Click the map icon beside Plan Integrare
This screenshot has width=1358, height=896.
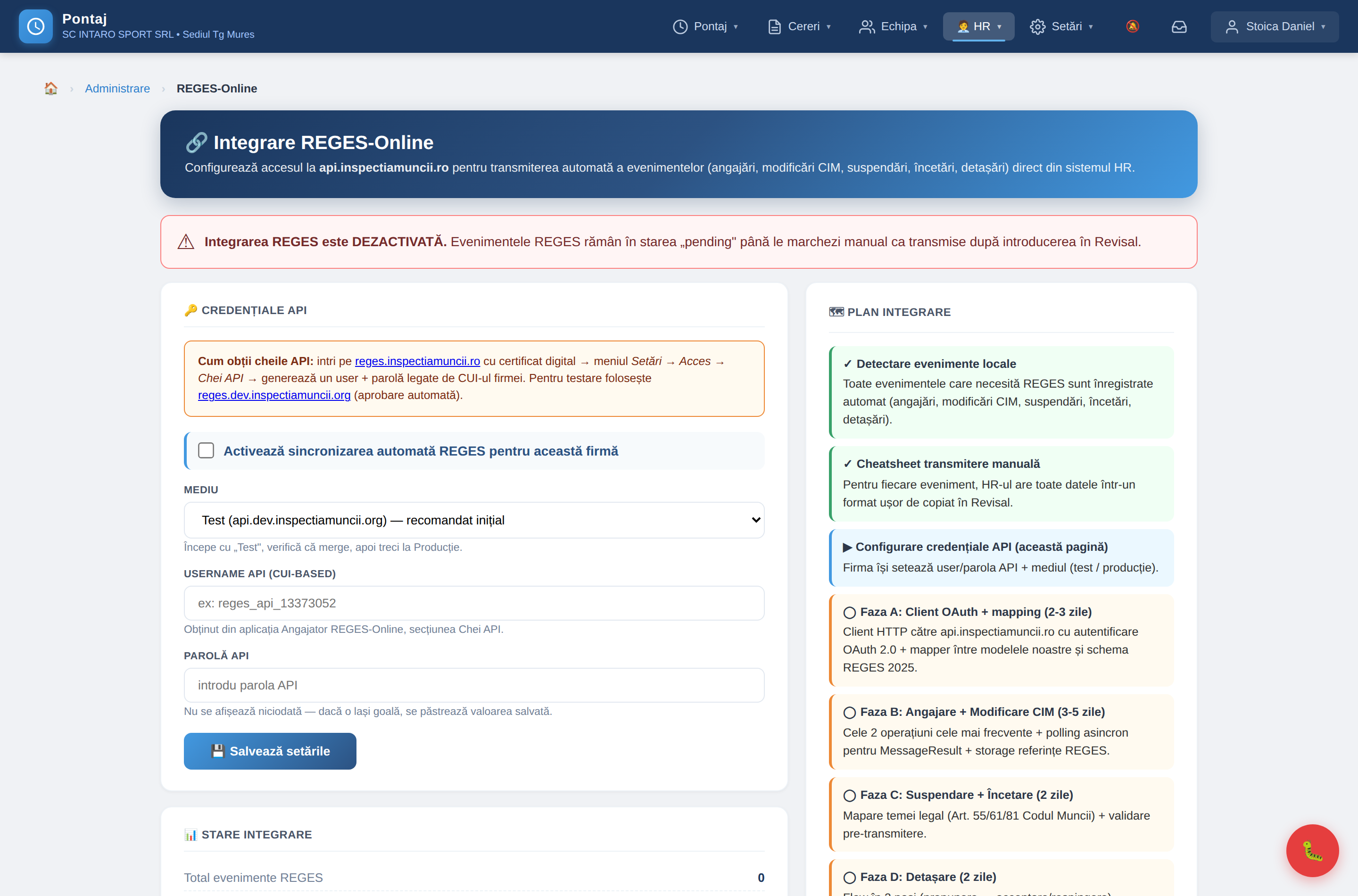pos(836,312)
